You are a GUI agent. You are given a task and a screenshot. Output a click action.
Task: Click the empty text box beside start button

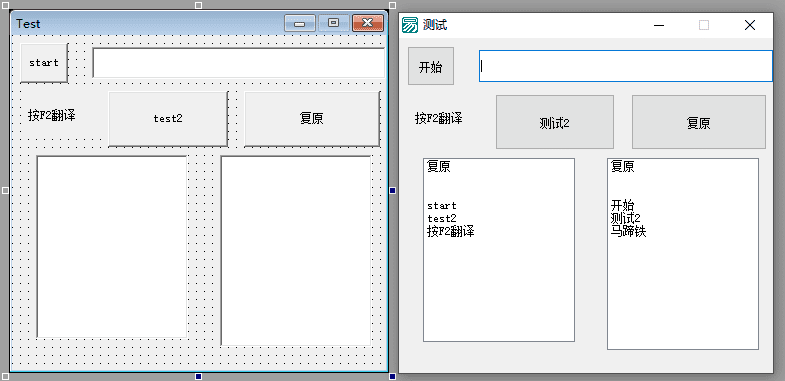pyautogui.click(x=238, y=63)
